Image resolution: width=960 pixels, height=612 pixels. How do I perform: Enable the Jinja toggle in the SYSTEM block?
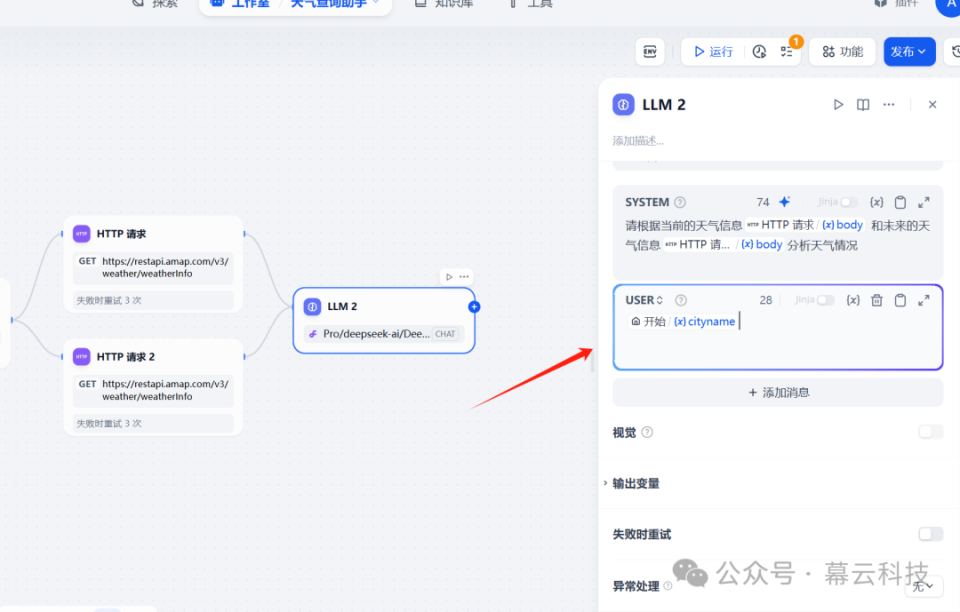tap(847, 202)
